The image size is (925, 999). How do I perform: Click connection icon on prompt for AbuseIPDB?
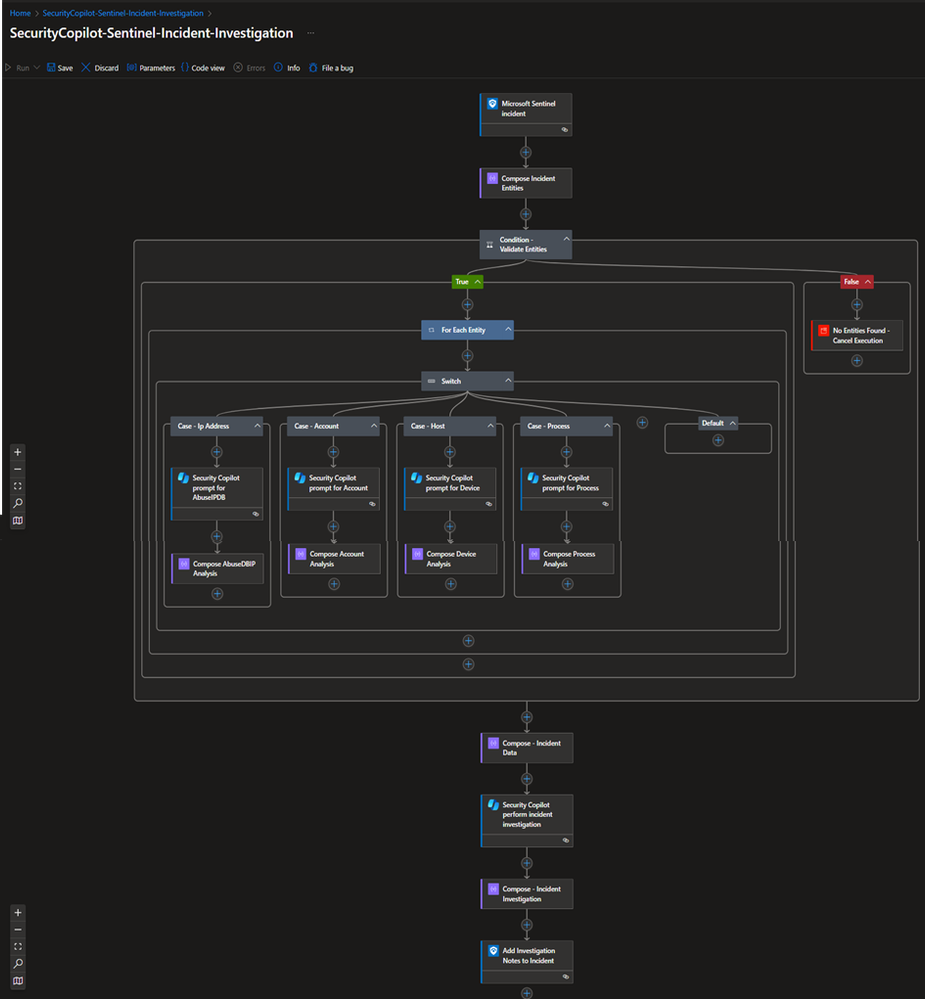click(255, 514)
